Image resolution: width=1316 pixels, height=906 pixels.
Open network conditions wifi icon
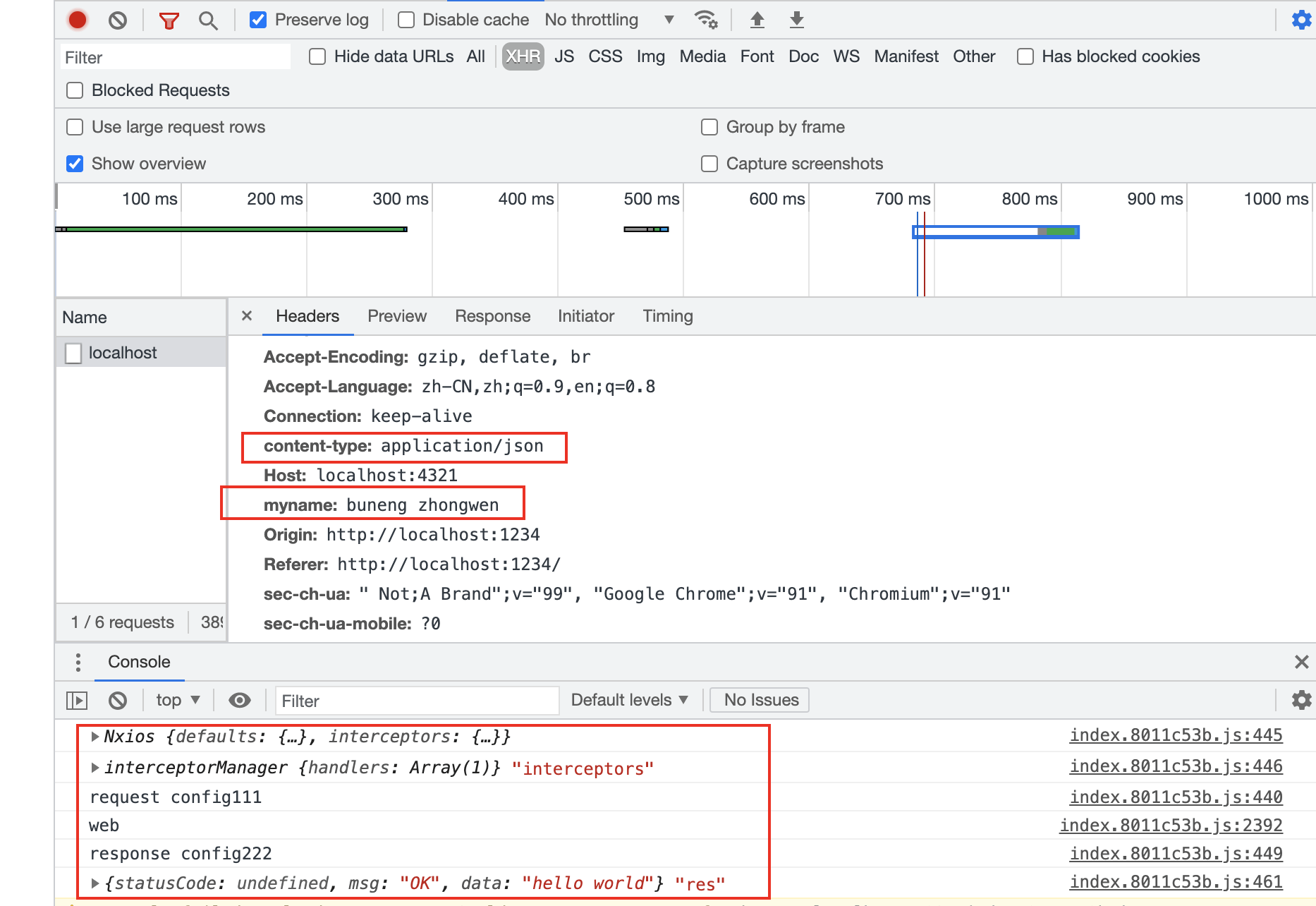pos(706,20)
